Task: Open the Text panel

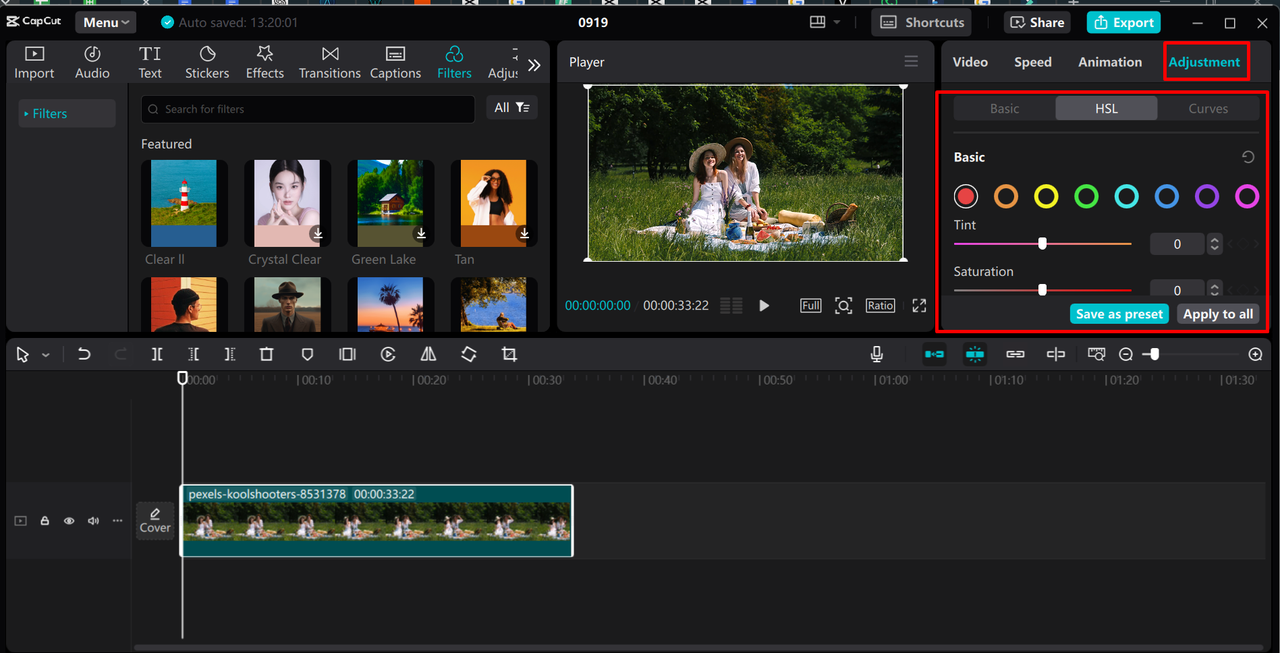Action: pyautogui.click(x=150, y=62)
